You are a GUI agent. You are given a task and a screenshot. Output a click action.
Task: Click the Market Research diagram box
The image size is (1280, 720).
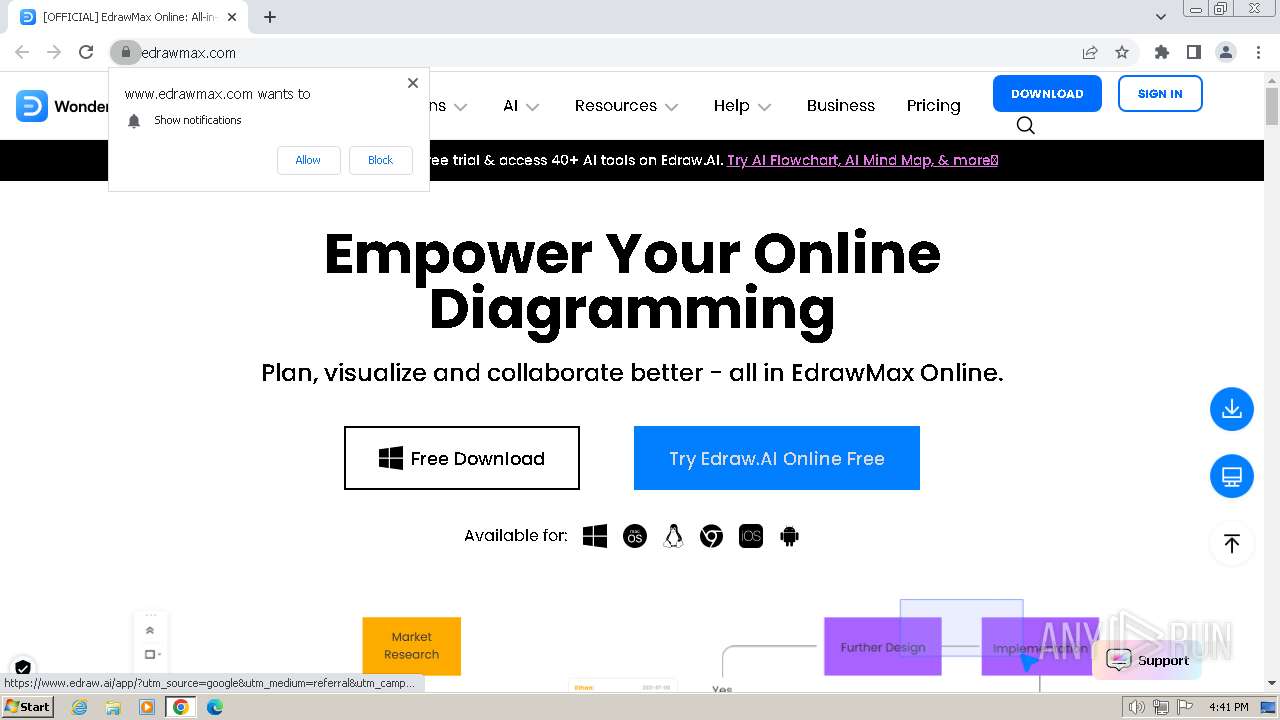pos(412,646)
